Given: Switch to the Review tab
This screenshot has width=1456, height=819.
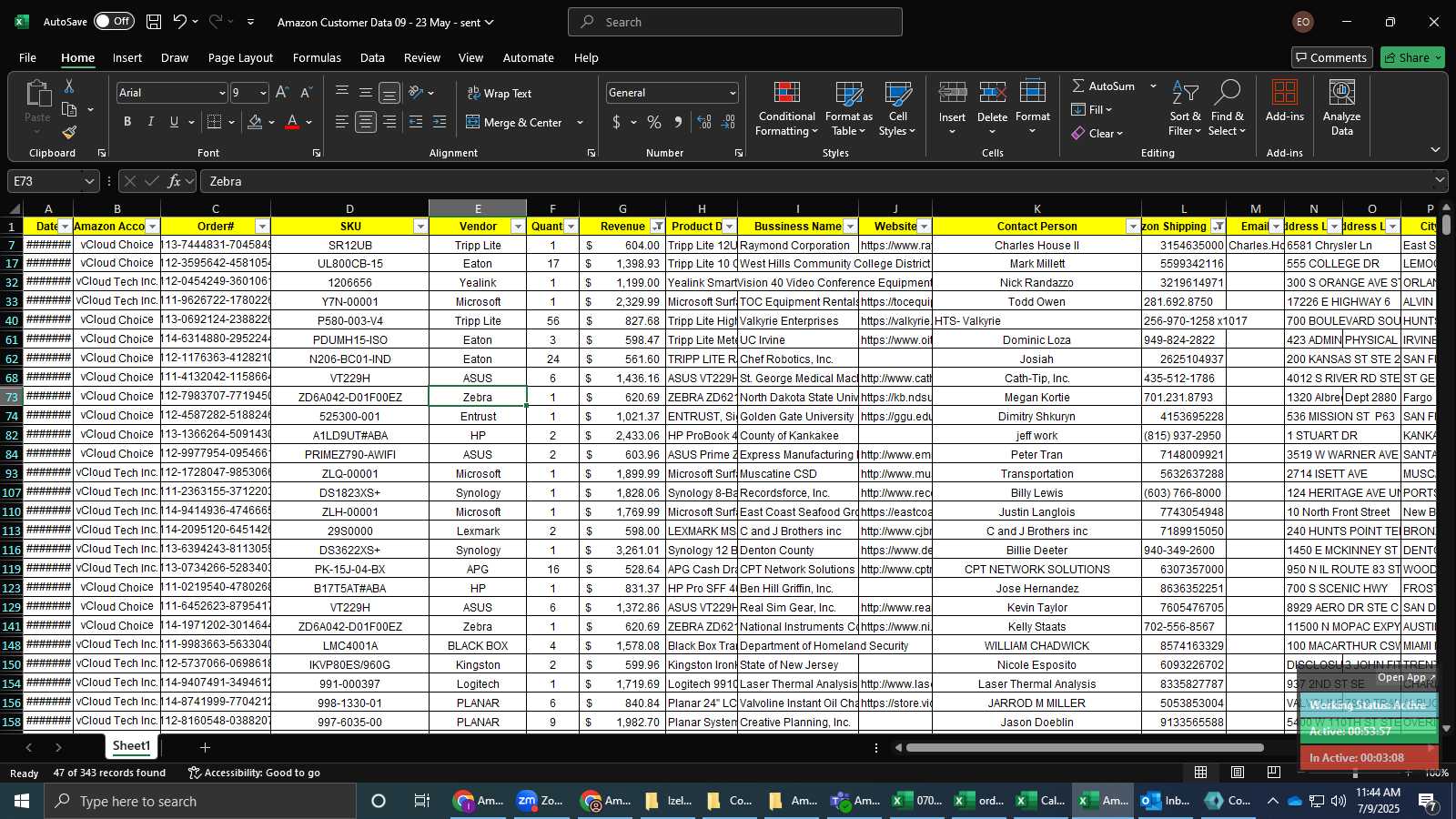Looking at the screenshot, I should pyautogui.click(x=422, y=57).
